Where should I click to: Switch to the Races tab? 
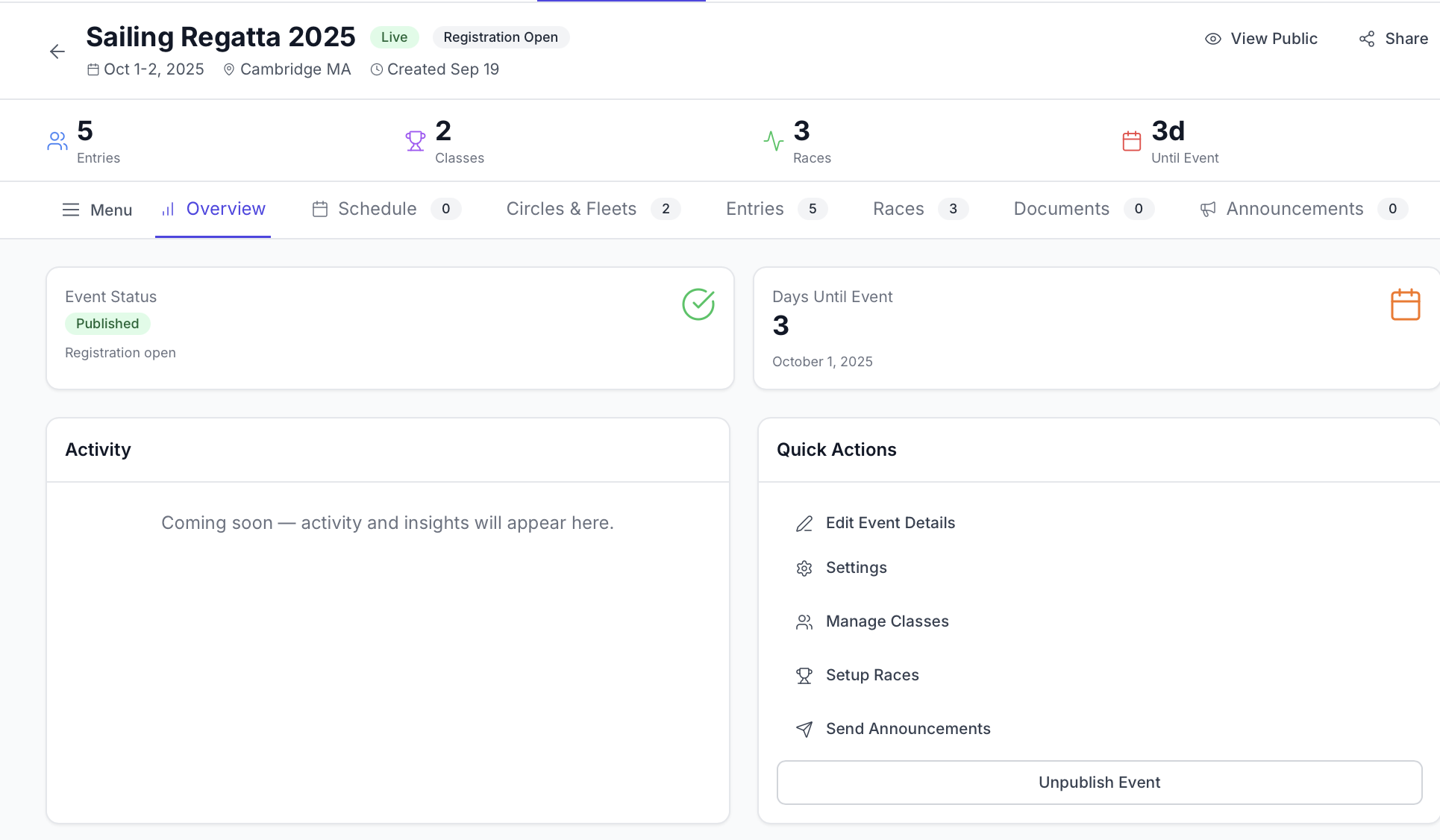[x=898, y=209]
